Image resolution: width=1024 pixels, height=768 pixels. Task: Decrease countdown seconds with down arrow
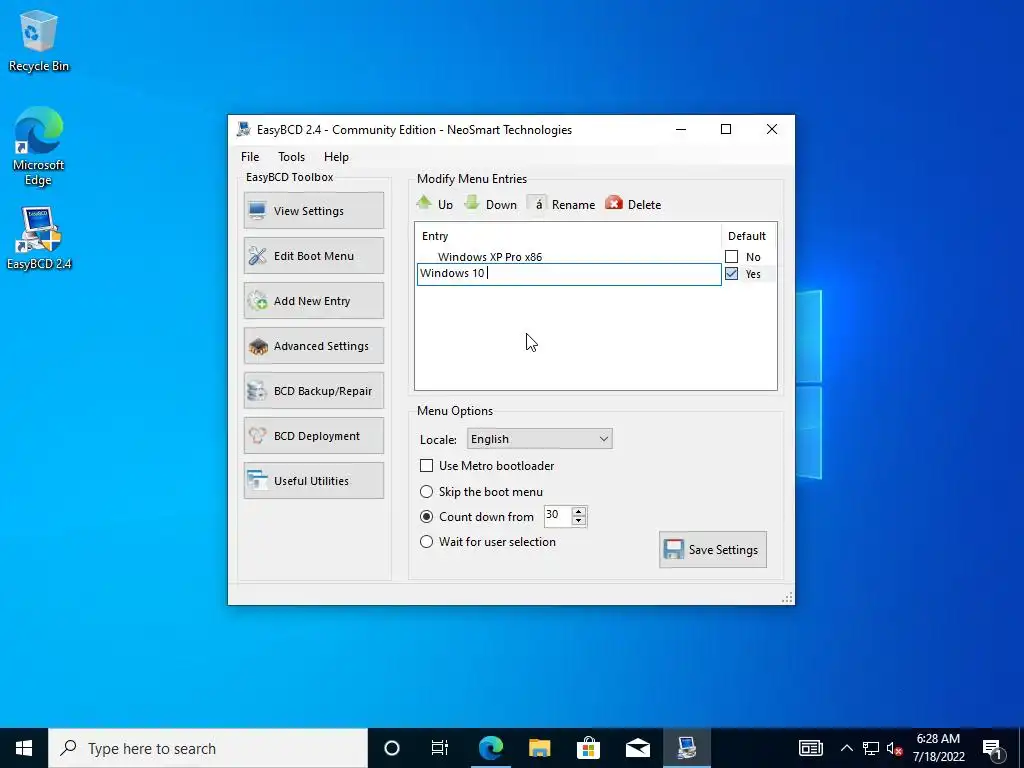point(579,520)
